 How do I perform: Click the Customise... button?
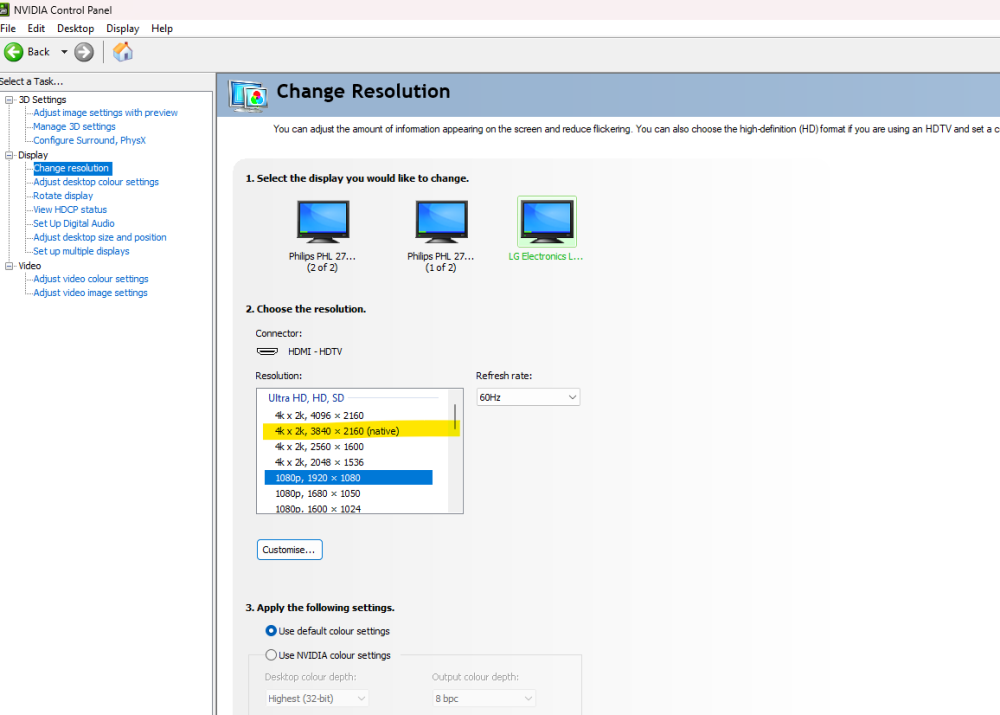[x=289, y=550]
